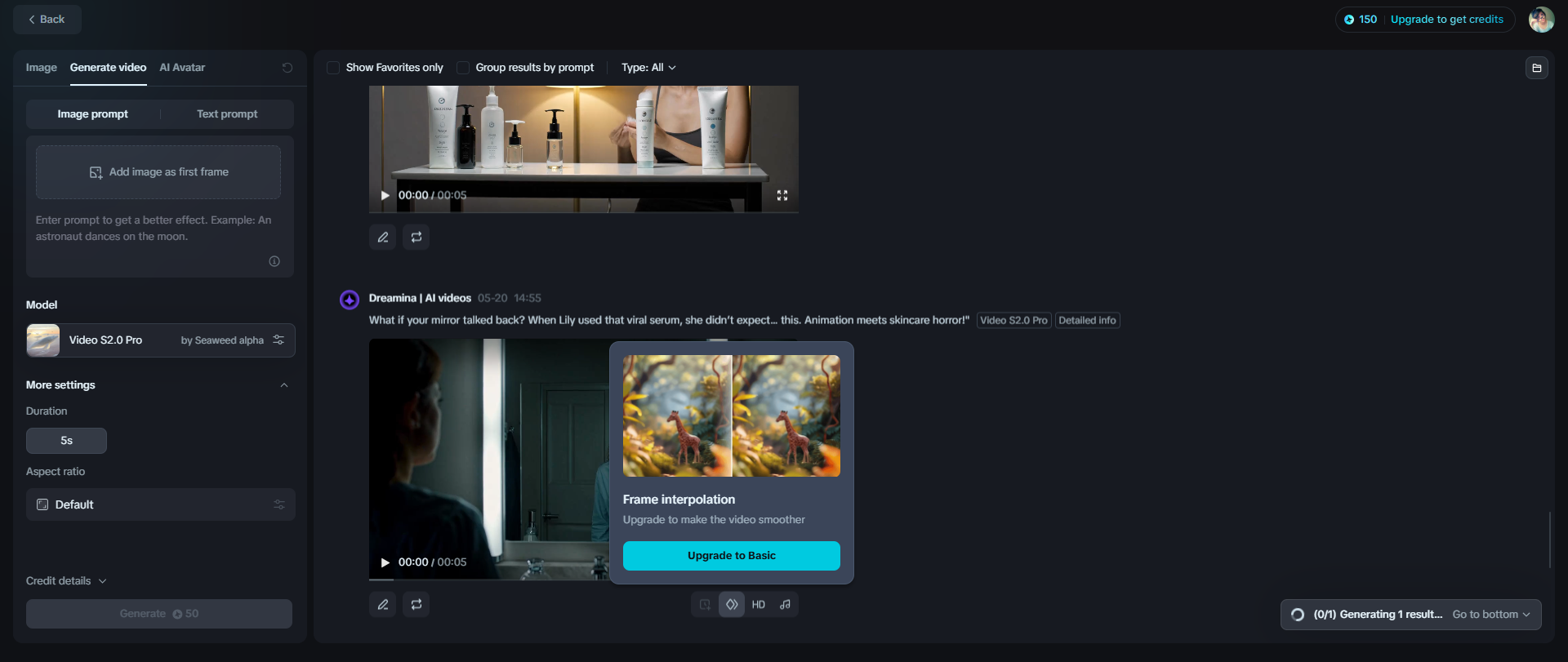The width and height of the screenshot is (1568, 662).
Task: Switch to the AI Avatar tab
Action: point(182,68)
